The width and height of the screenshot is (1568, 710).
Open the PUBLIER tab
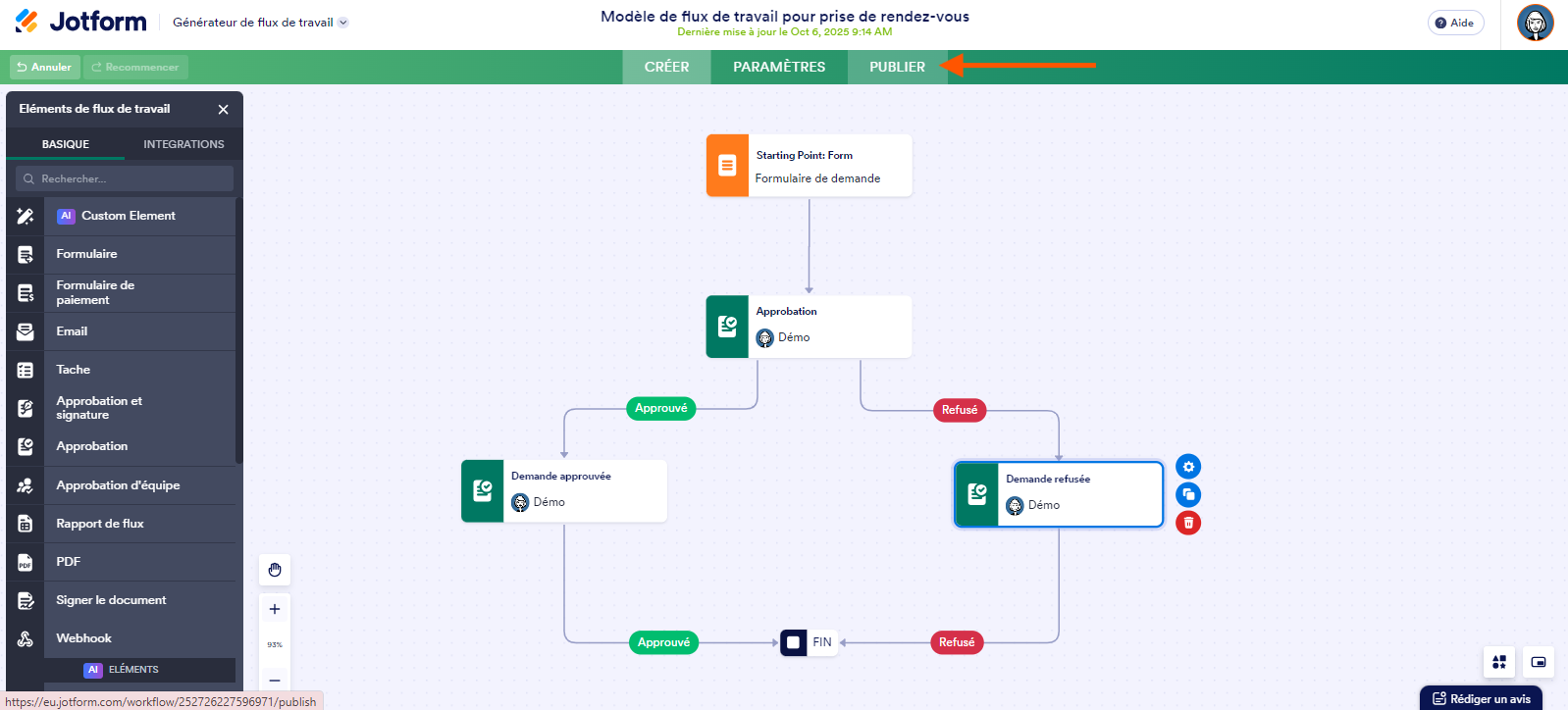pos(897,67)
